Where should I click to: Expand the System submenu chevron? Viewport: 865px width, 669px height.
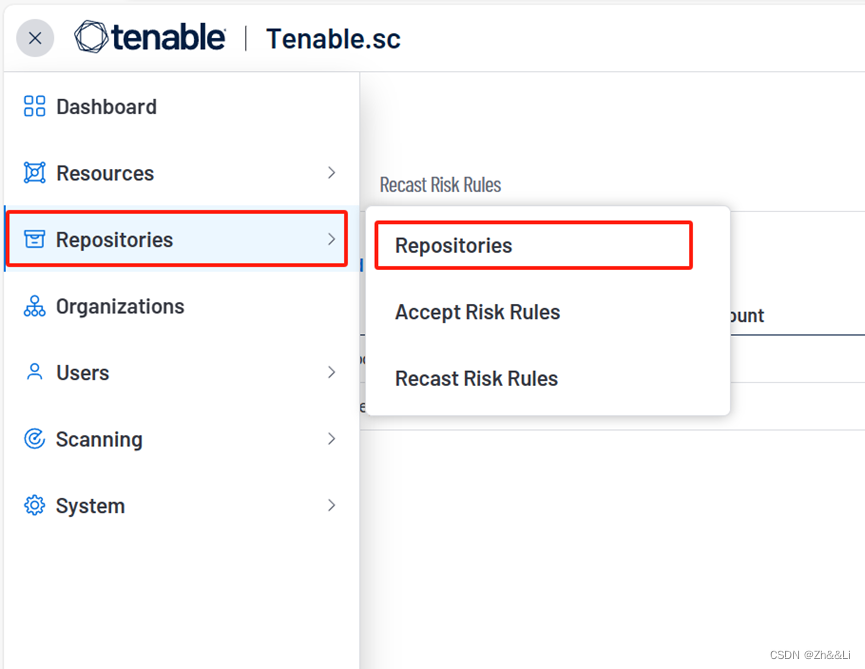pyautogui.click(x=331, y=505)
